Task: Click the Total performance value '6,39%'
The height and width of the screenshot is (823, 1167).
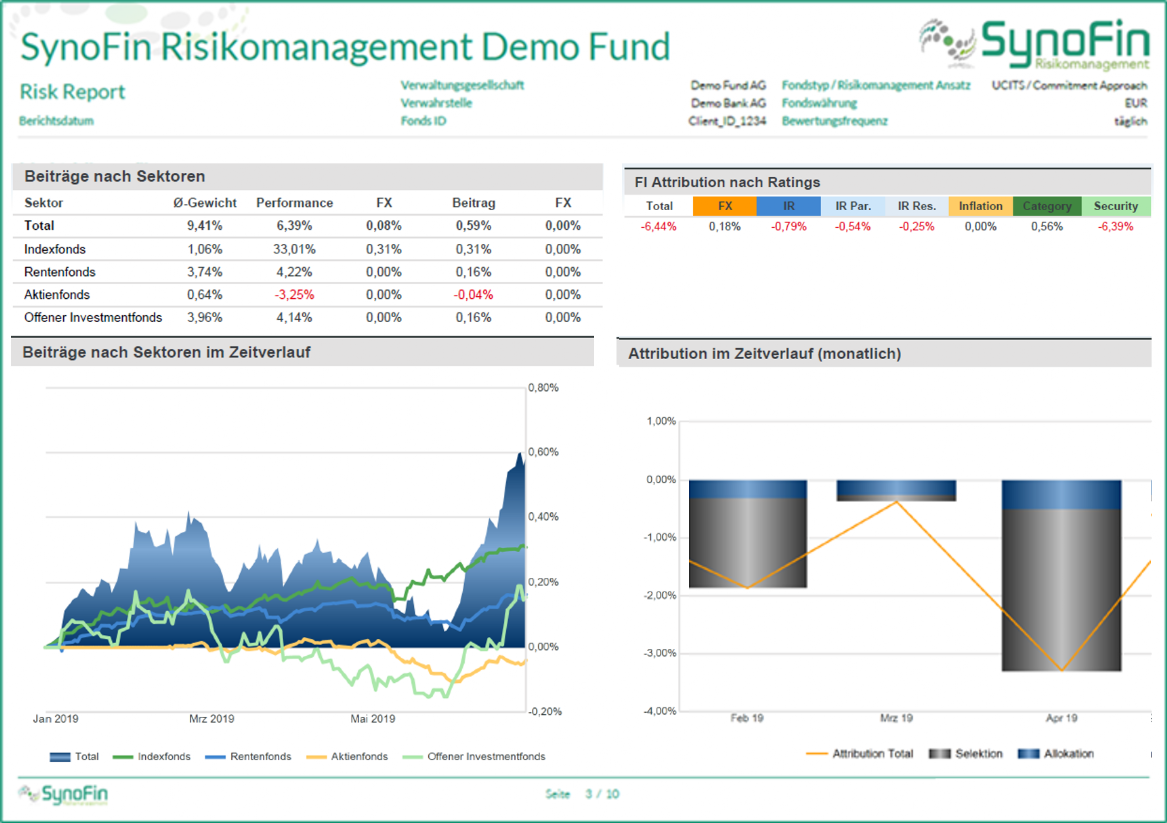Action: pyautogui.click(x=295, y=225)
